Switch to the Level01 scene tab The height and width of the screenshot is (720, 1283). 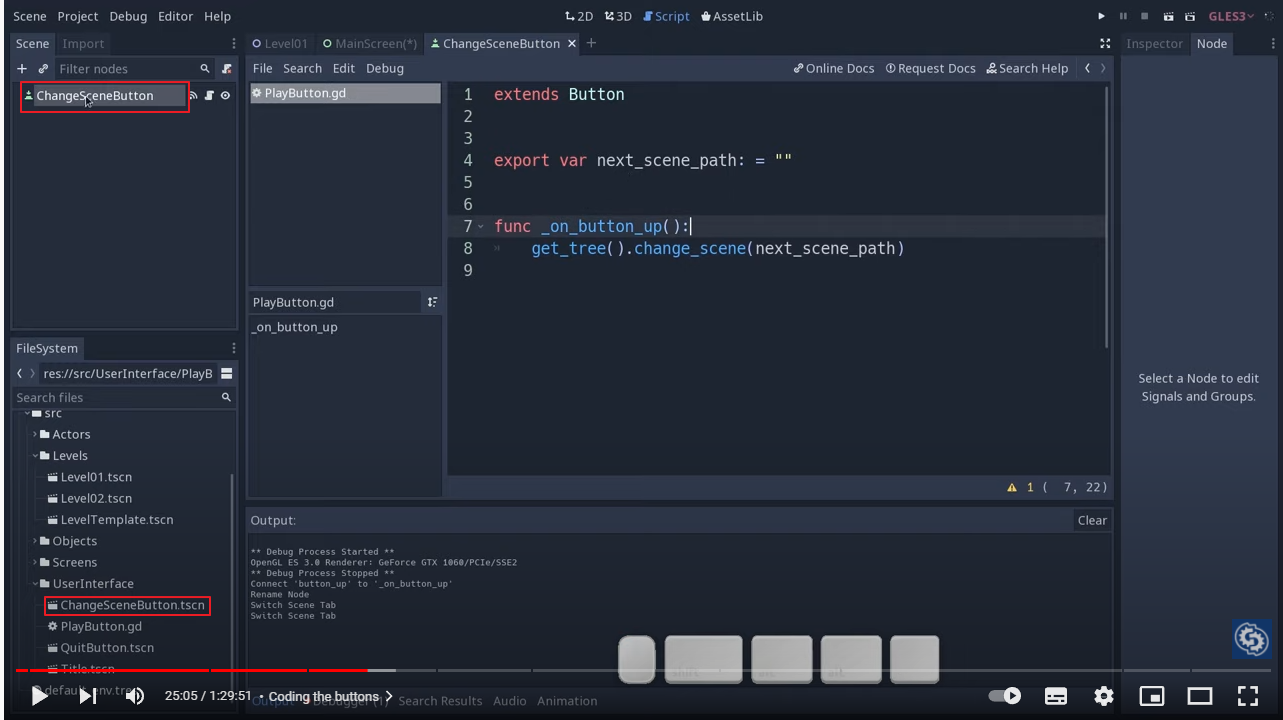(280, 44)
